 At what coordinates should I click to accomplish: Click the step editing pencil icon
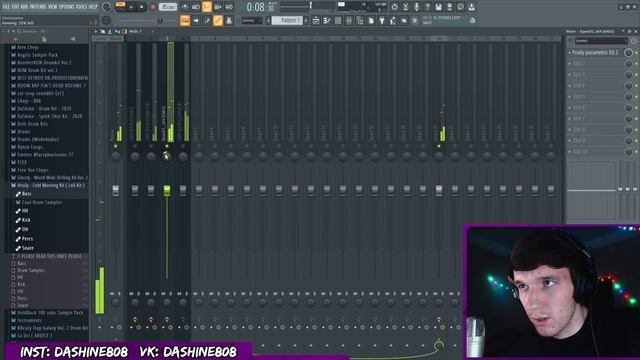tap(207, 21)
